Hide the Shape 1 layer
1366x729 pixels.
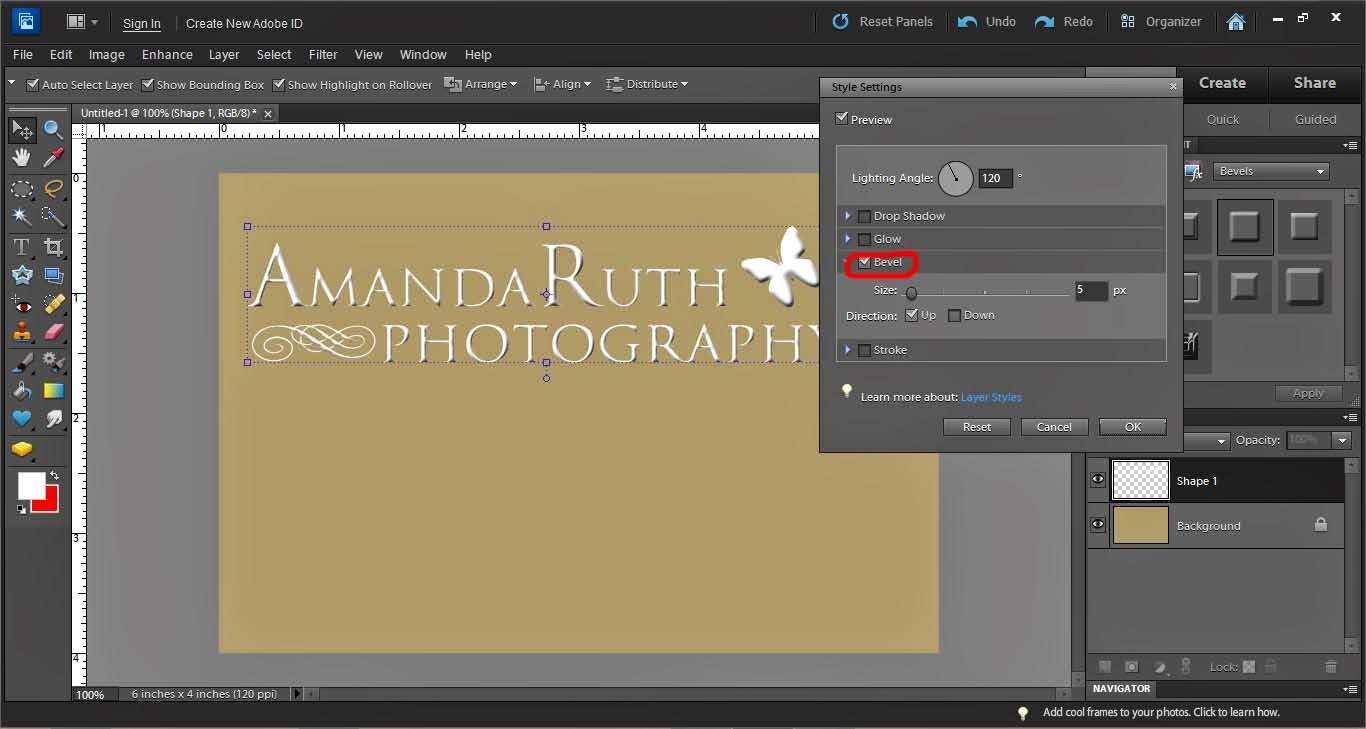point(1098,481)
